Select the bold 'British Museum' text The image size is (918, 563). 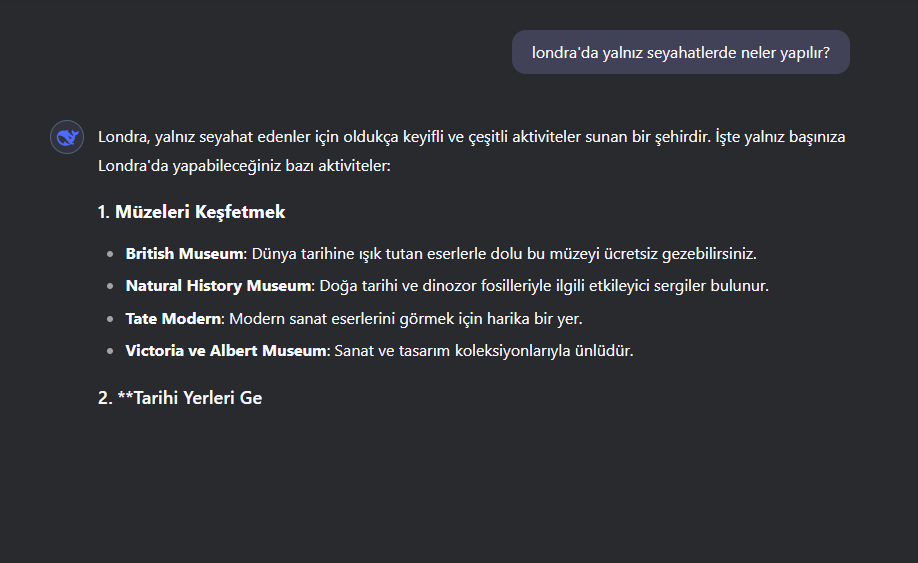point(184,253)
